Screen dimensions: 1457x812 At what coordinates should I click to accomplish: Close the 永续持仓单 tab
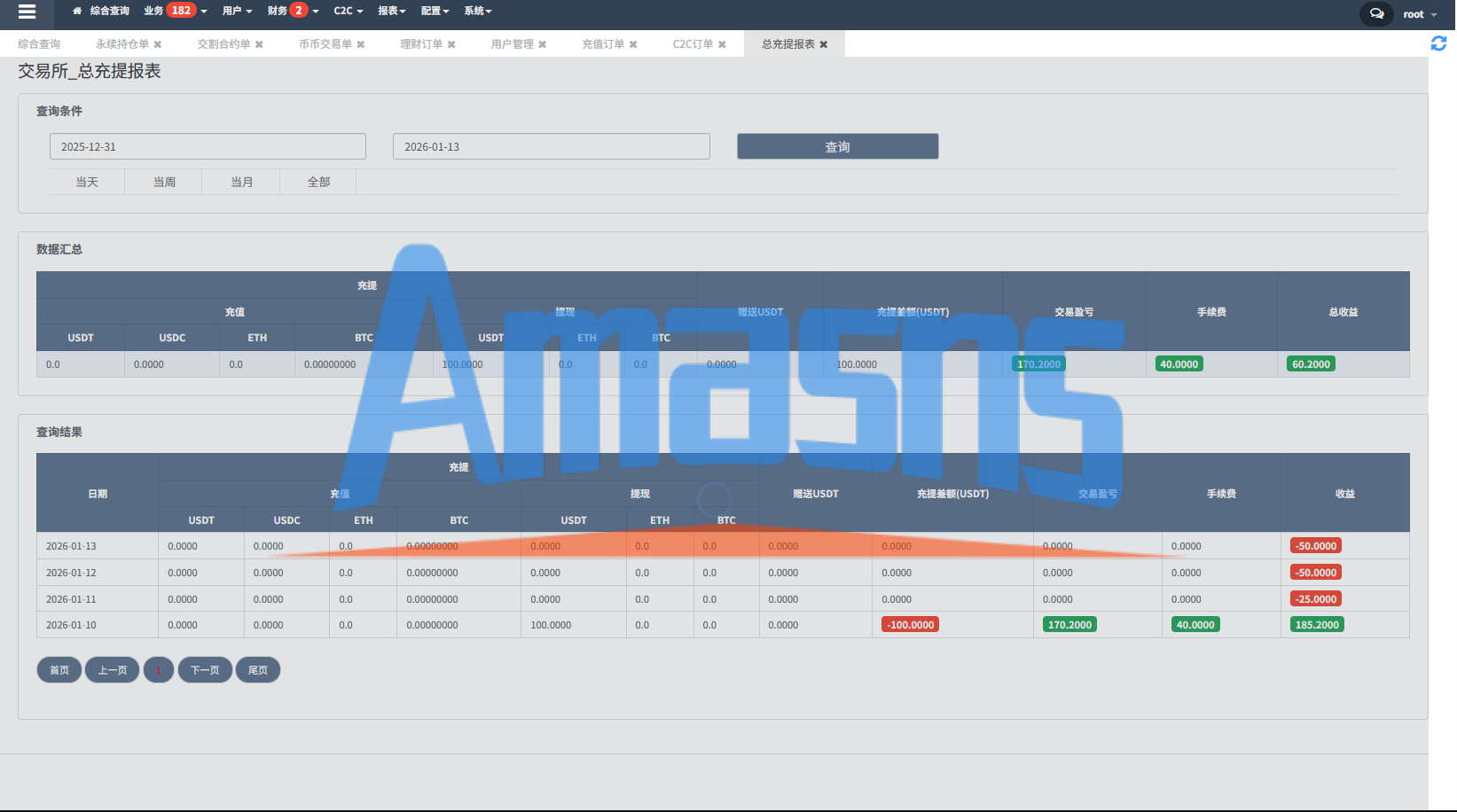[x=158, y=44]
